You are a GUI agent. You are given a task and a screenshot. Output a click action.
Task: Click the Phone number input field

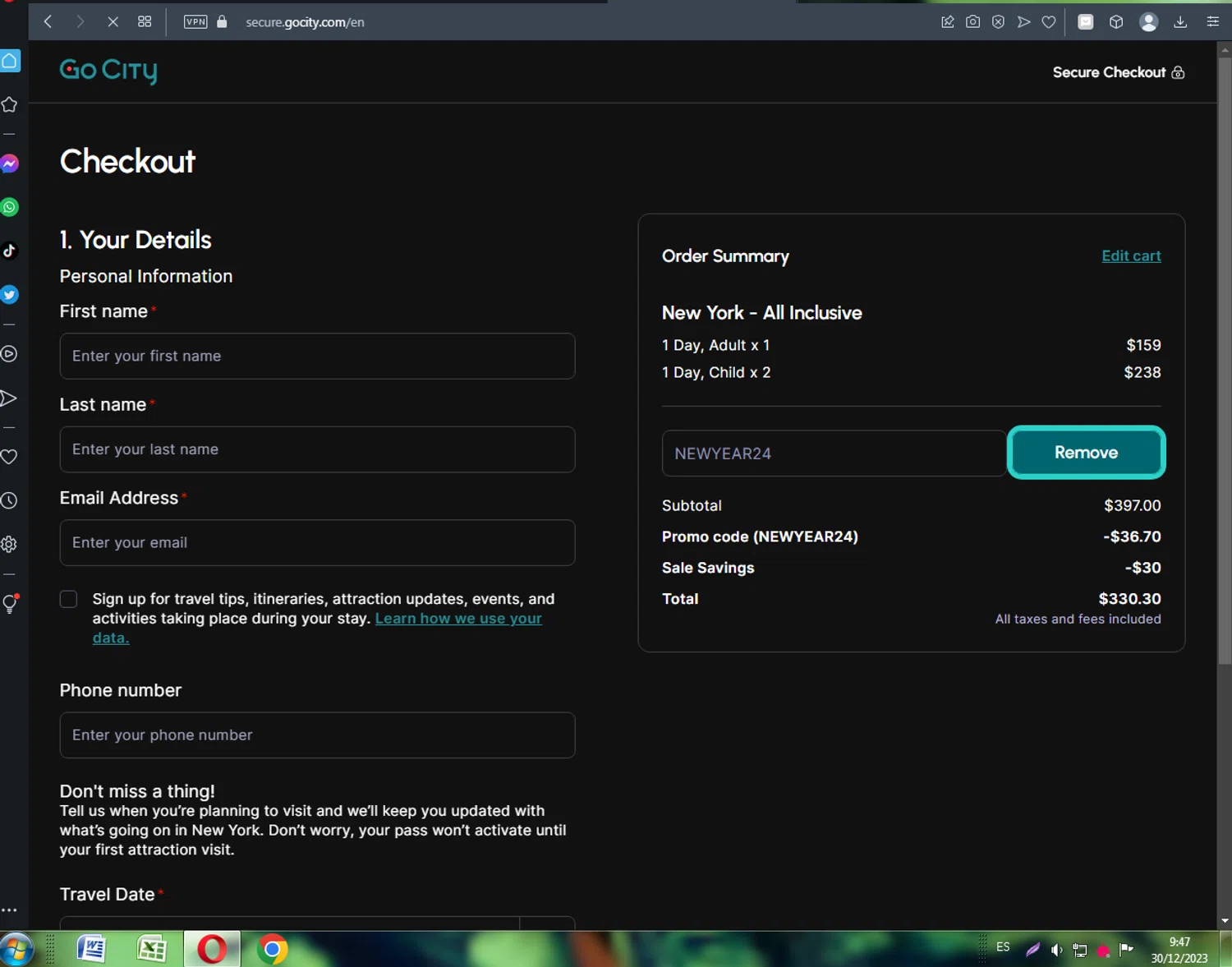317,734
